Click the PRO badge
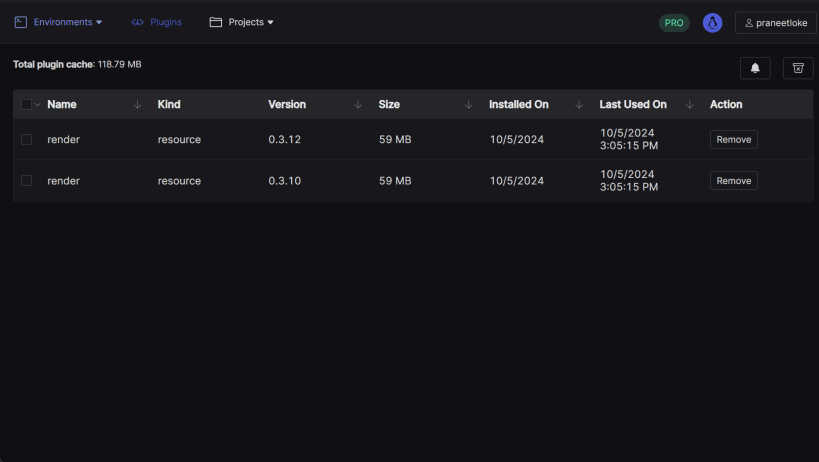The width and height of the screenshot is (819, 462). point(674,23)
